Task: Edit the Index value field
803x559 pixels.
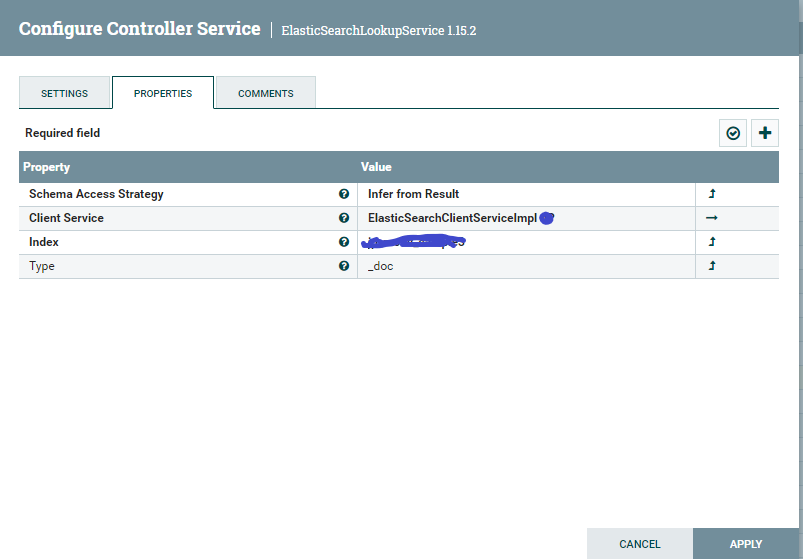Action: coord(526,242)
